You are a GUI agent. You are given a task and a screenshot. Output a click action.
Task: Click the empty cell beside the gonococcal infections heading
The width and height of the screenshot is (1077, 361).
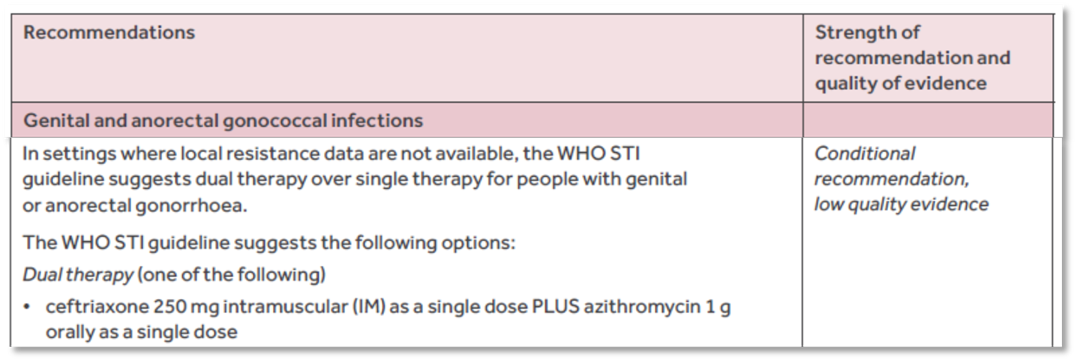pyautogui.click(x=927, y=121)
